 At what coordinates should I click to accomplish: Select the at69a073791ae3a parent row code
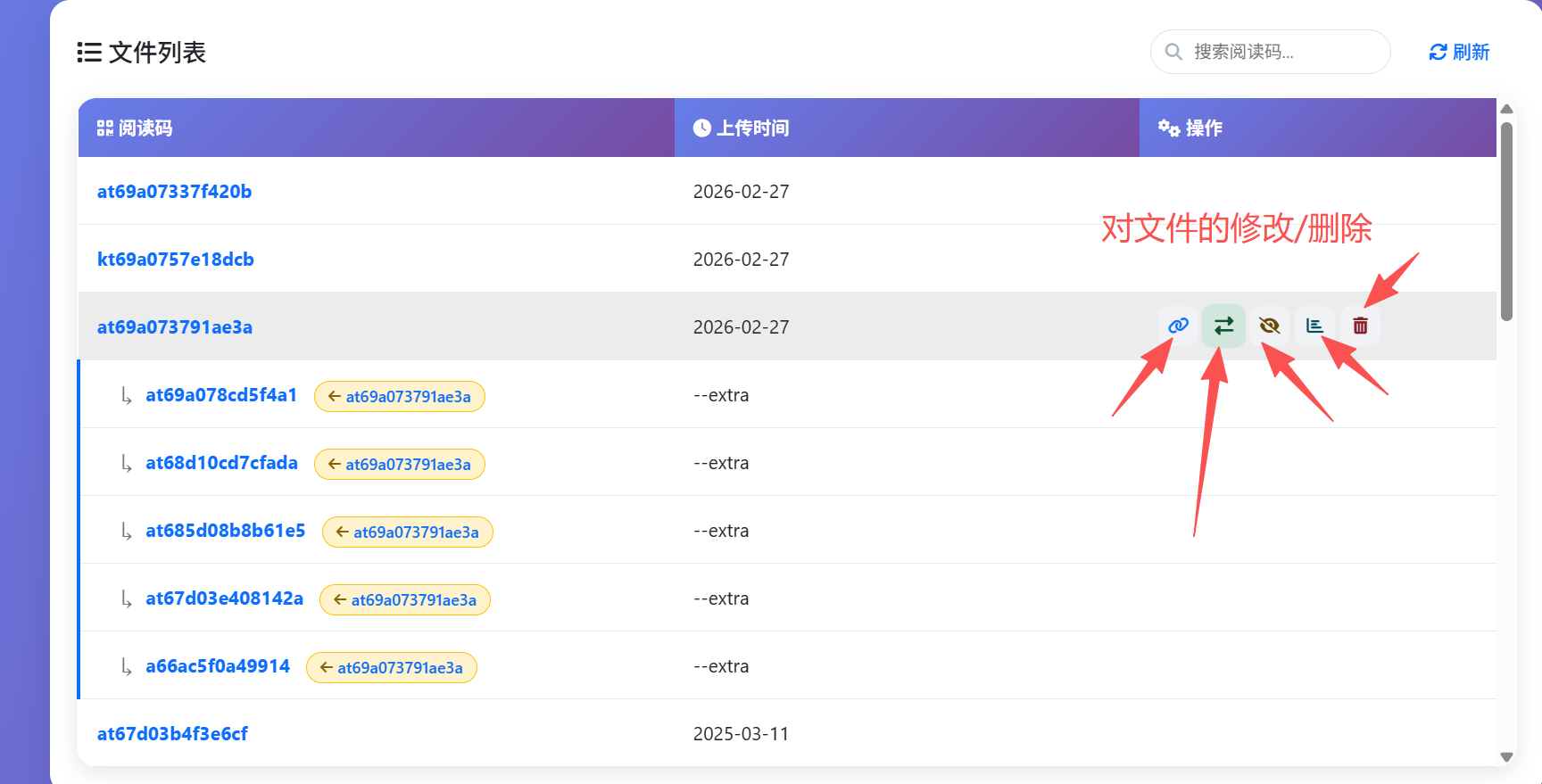click(x=174, y=327)
